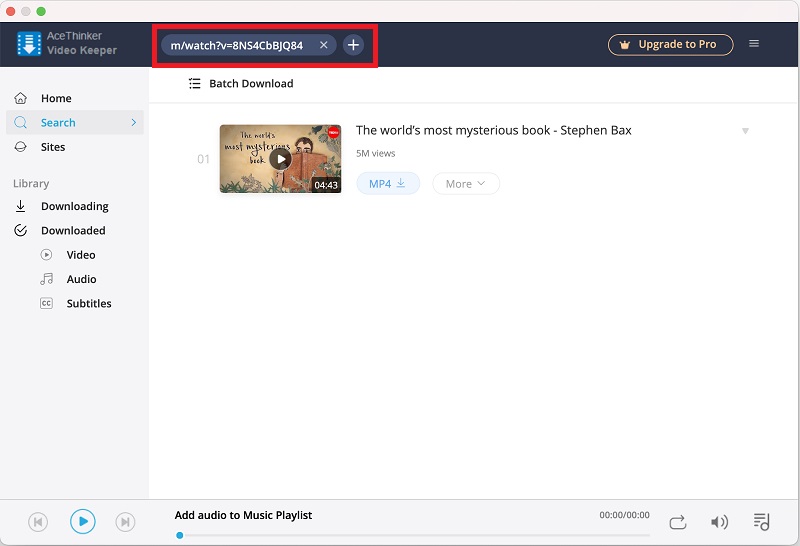
Task: Click the plus icon to add URL
Action: coord(353,45)
